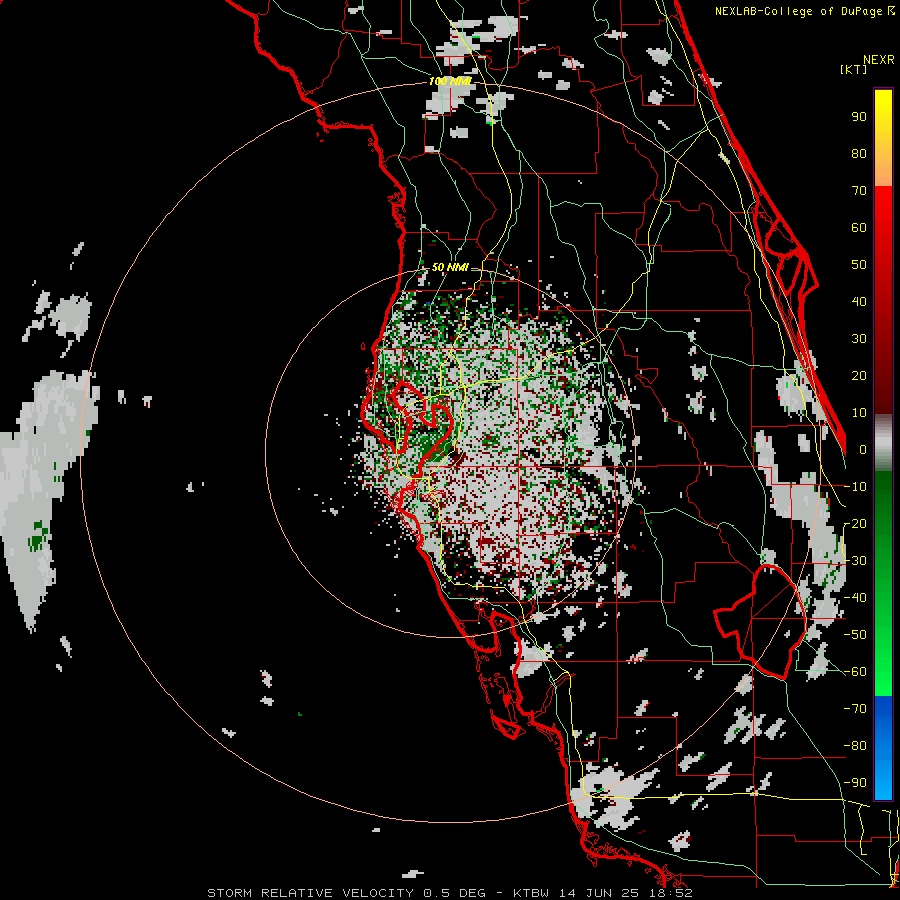Click the -50 knot scale label
The height and width of the screenshot is (900, 900).
pyautogui.click(x=855, y=635)
